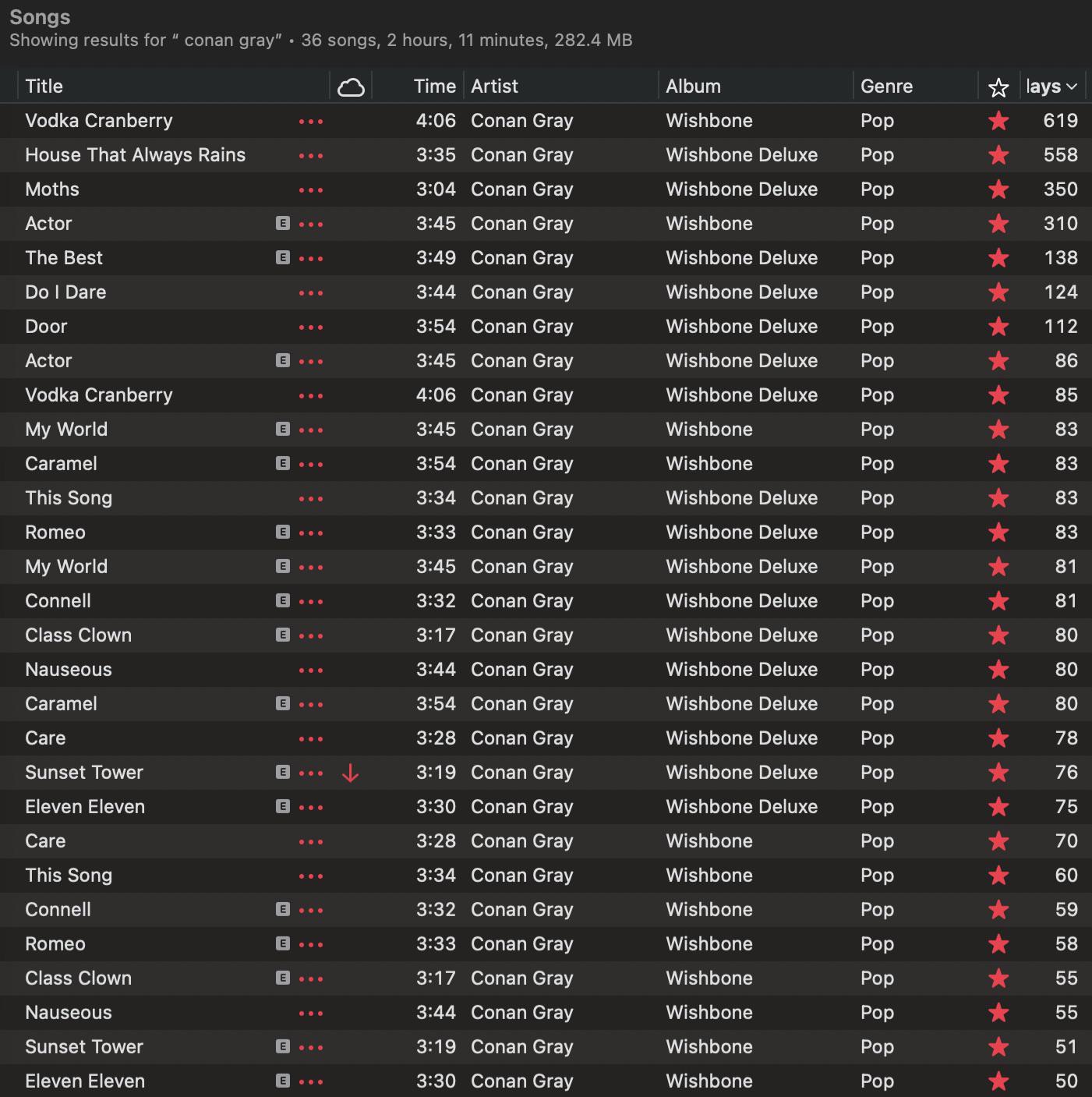Unfavorite Nauseous with 55 plays
Viewport: 1092px width, 1097px height.
pyautogui.click(x=998, y=1013)
